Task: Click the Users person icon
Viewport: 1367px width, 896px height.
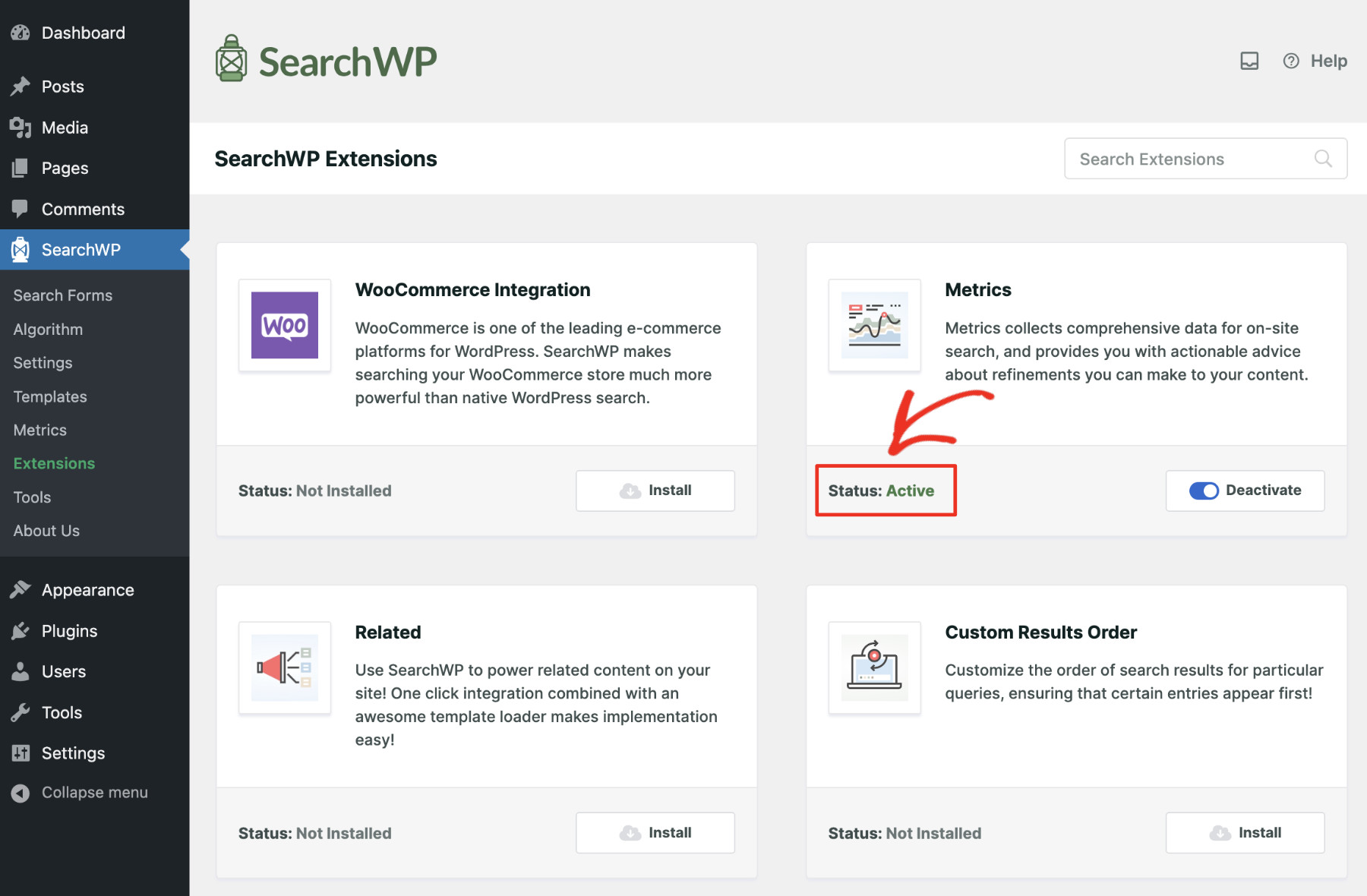Action: pyautogui.click(x=21, y=671)
